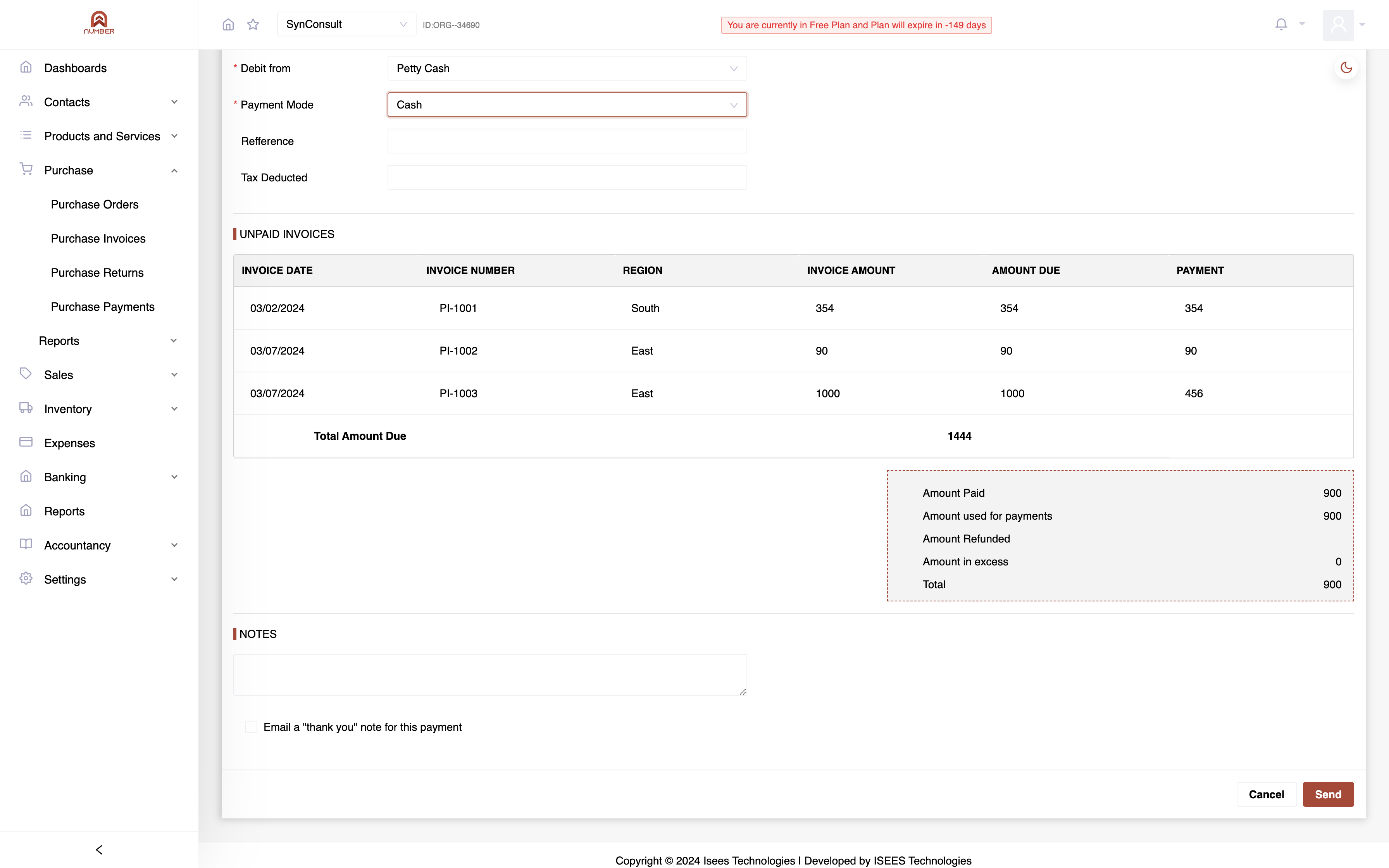Open Debit from Petty Cash dropdown
Image resolution: width=1389 pixels, height=868 pixels.
pyautogui.click(x=567, y=68)
